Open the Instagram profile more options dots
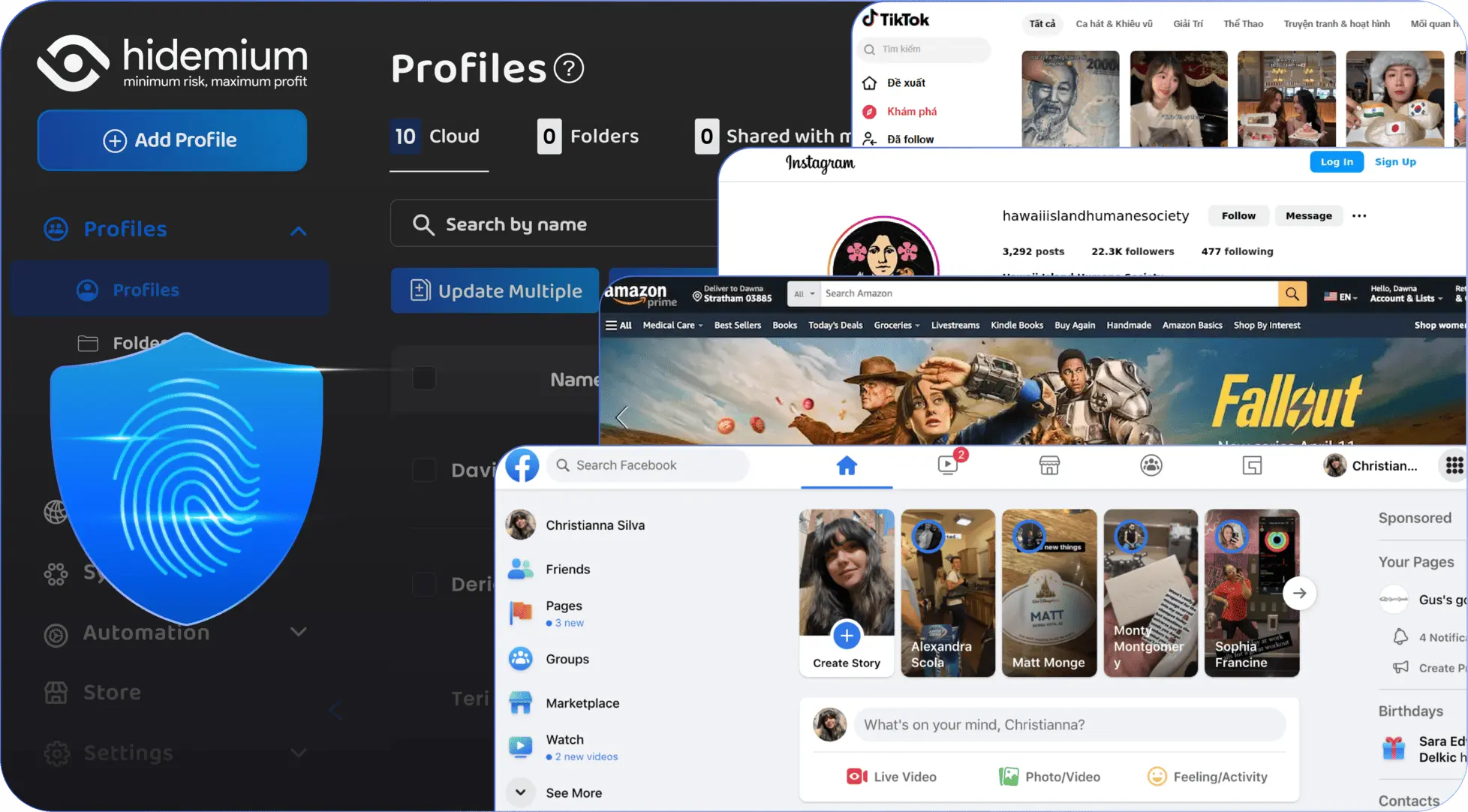The height and width of the screenshot is (812, 1468). 1359,216
